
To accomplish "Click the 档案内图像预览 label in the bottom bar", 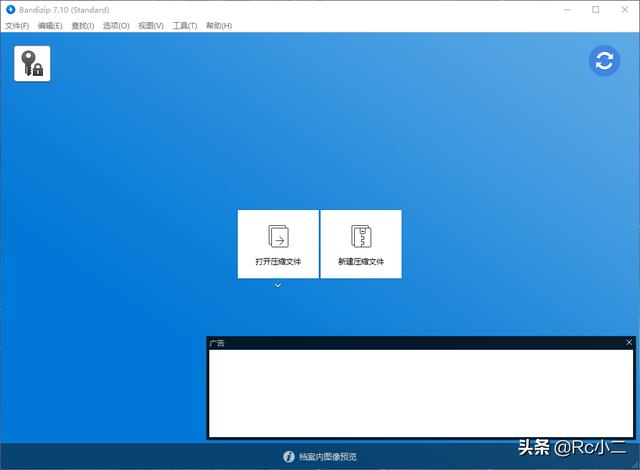I will (327, 457).
